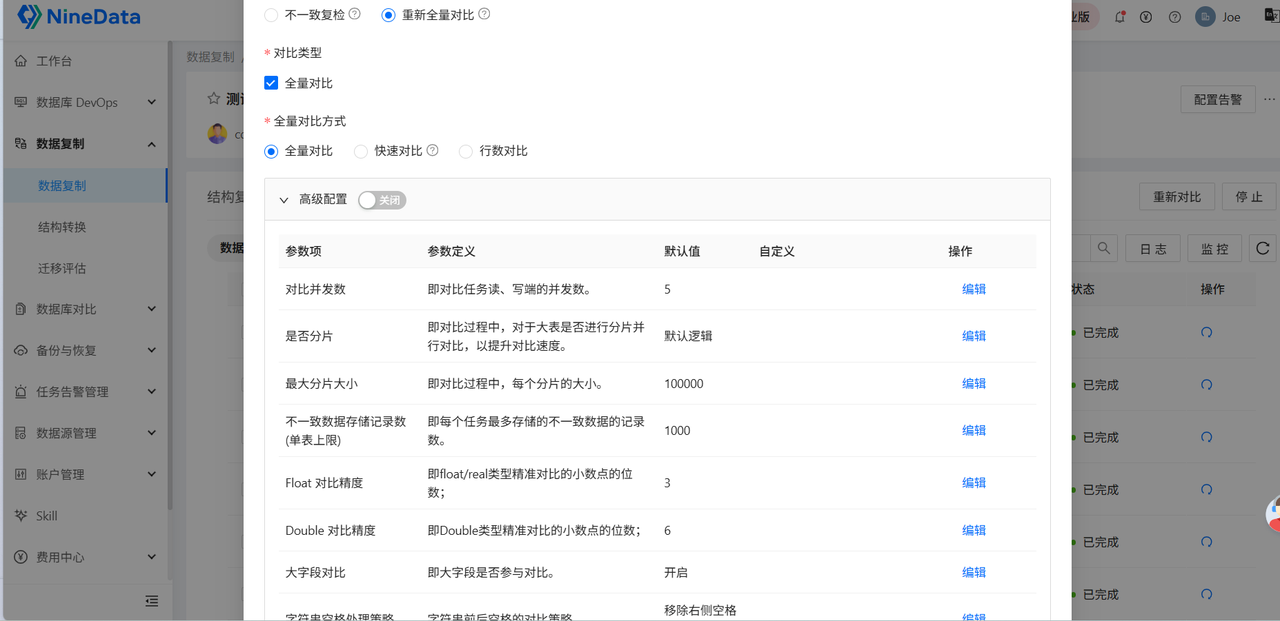
Task: Click 编辑 for Float 对比精度 row
Action: [x=974, y=483]
